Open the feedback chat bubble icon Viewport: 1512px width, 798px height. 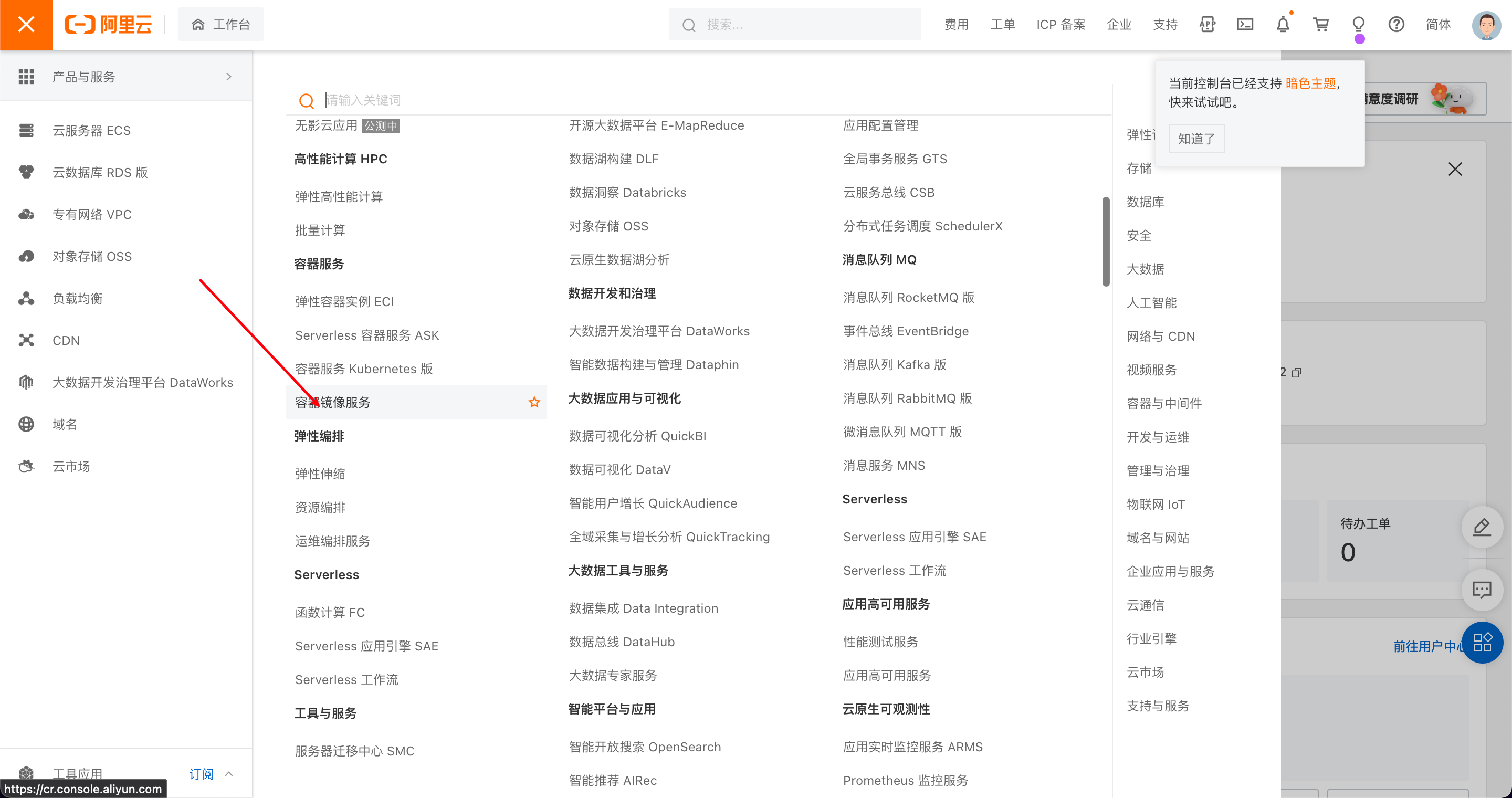[1482, 590]
